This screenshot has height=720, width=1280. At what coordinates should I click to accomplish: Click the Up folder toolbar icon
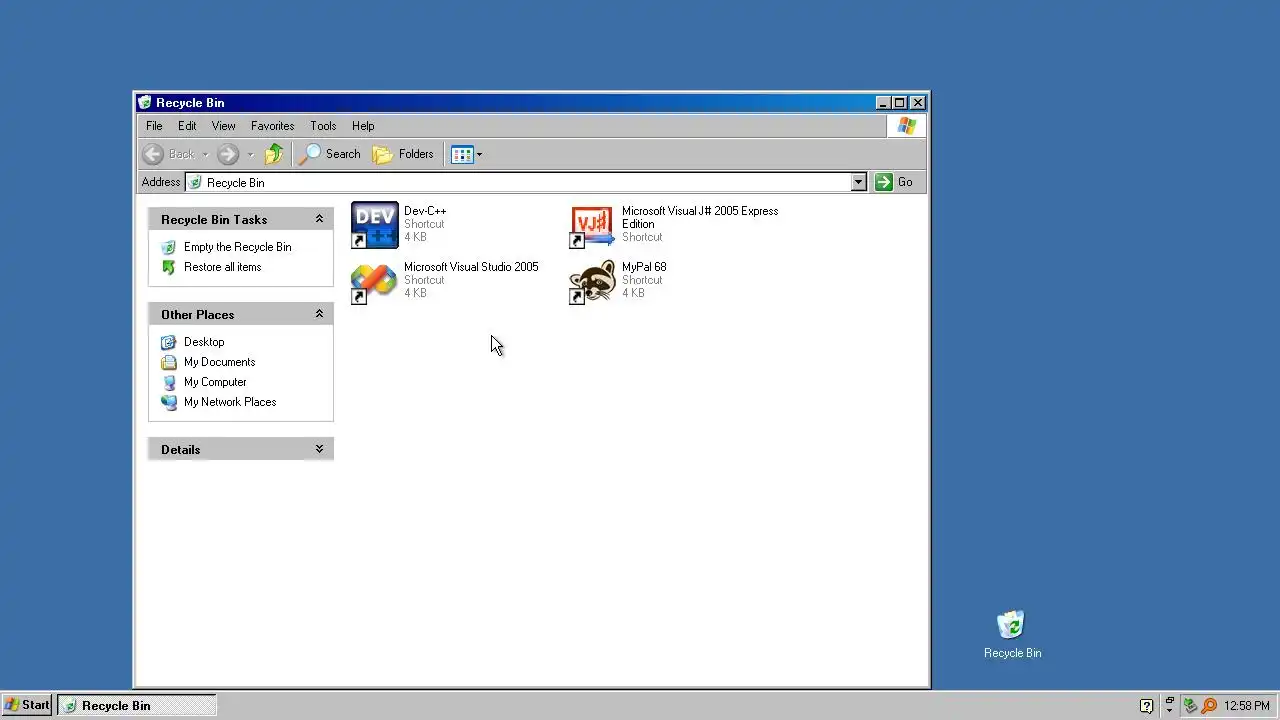[274, 154]
